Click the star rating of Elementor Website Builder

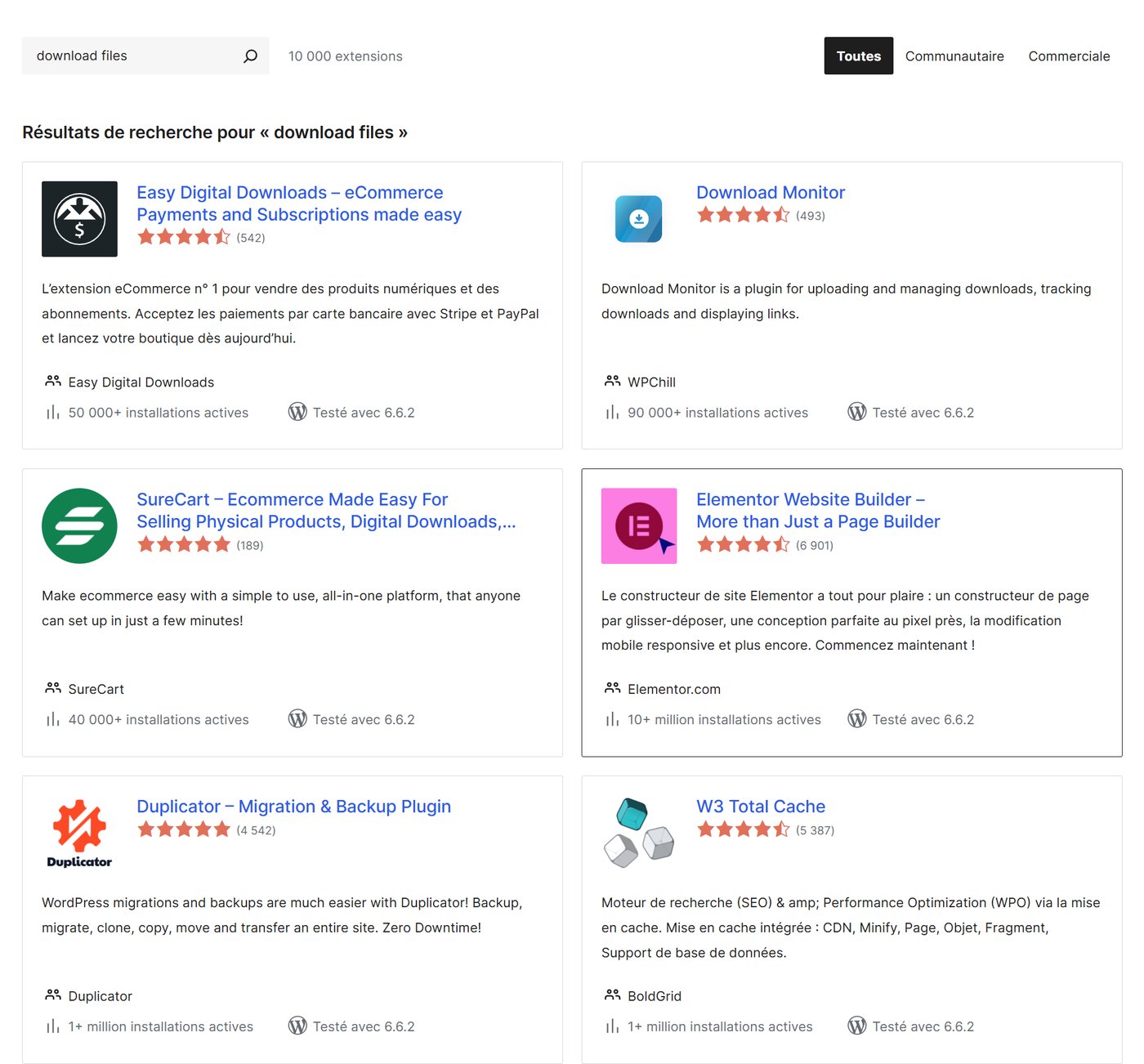[744, 544]
